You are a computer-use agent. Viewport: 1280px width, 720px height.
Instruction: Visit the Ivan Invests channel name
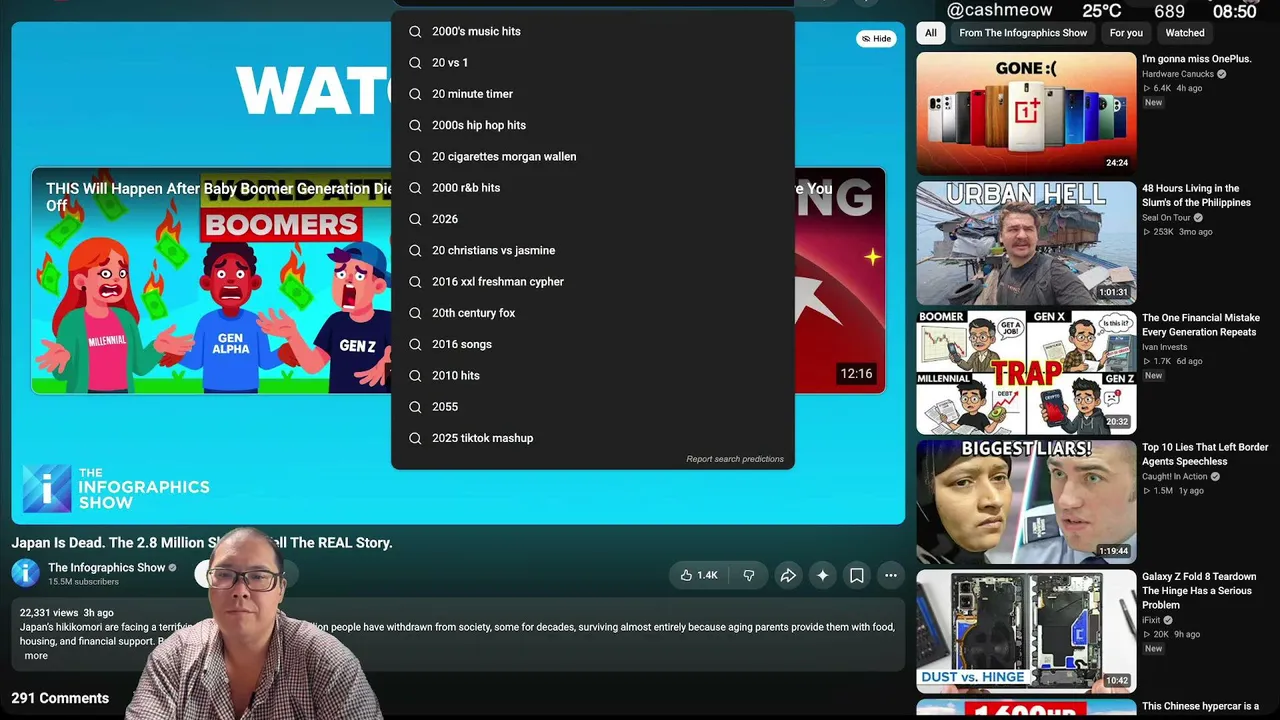(1164, 347)
